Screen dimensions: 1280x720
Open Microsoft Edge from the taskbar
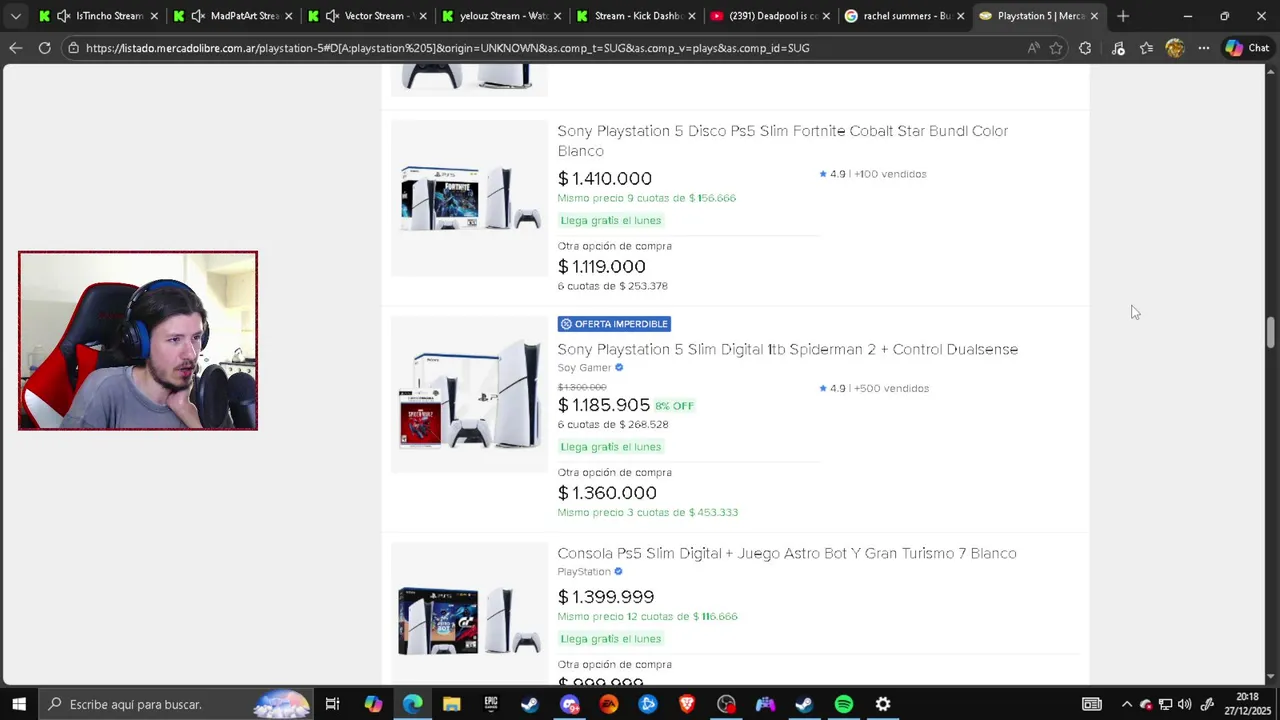(412, 704)
